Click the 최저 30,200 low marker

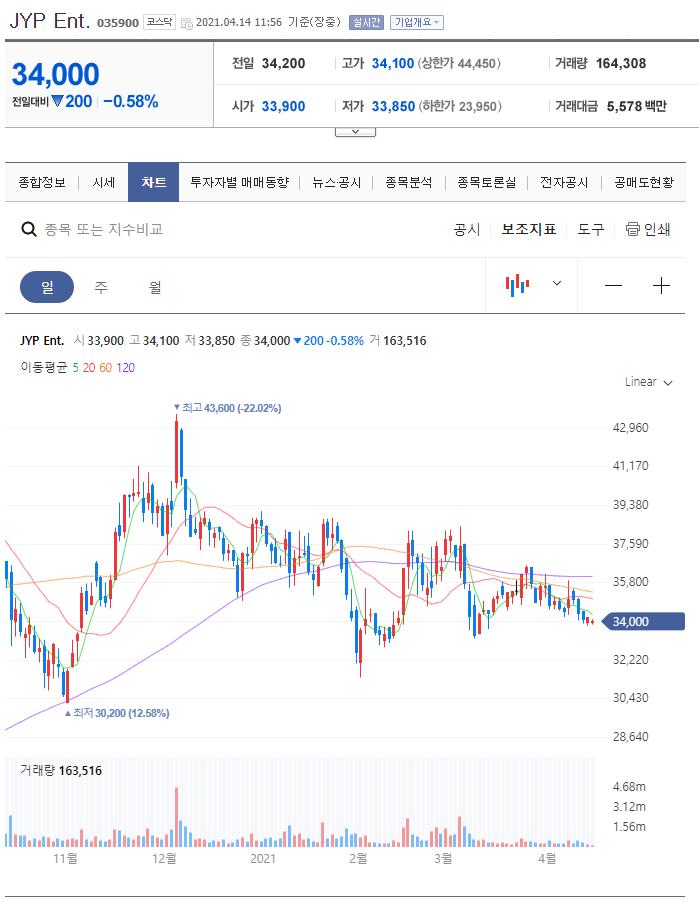pyautogui.click(x=117, y=713)
